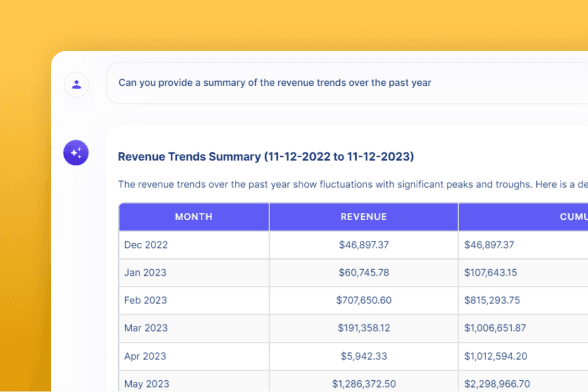Select the Mar 2023 month cell

click(x=194, y=328)
